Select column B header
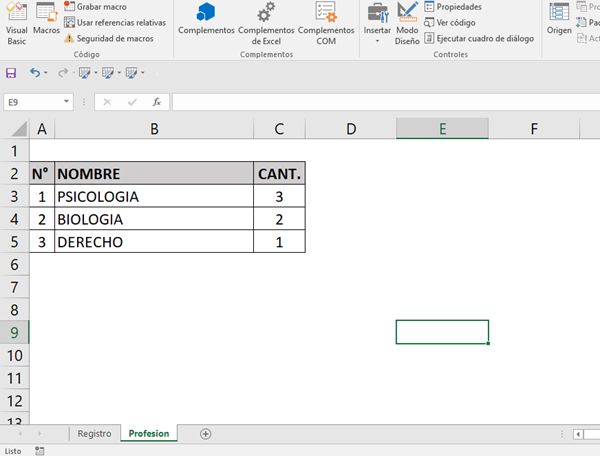 coord(154,129)
